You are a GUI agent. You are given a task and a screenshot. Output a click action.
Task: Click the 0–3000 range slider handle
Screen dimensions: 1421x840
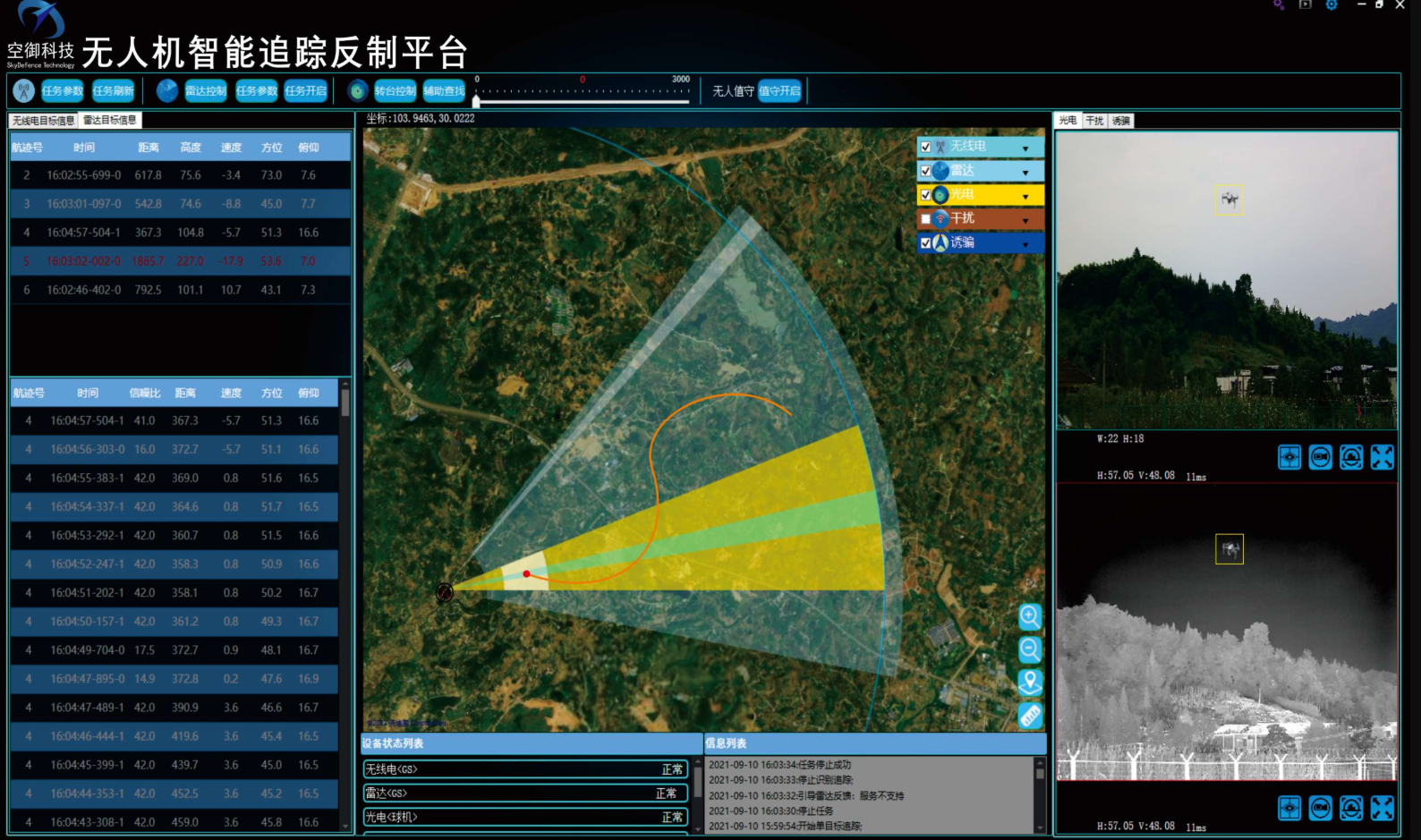coord(476,101)
